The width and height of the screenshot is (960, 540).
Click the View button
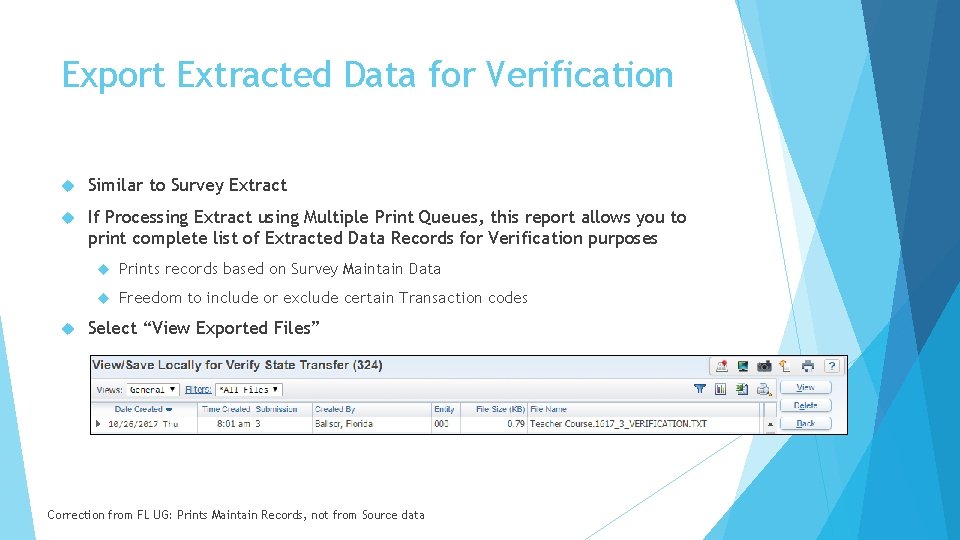pyautogui.click(x=805, y=388)
